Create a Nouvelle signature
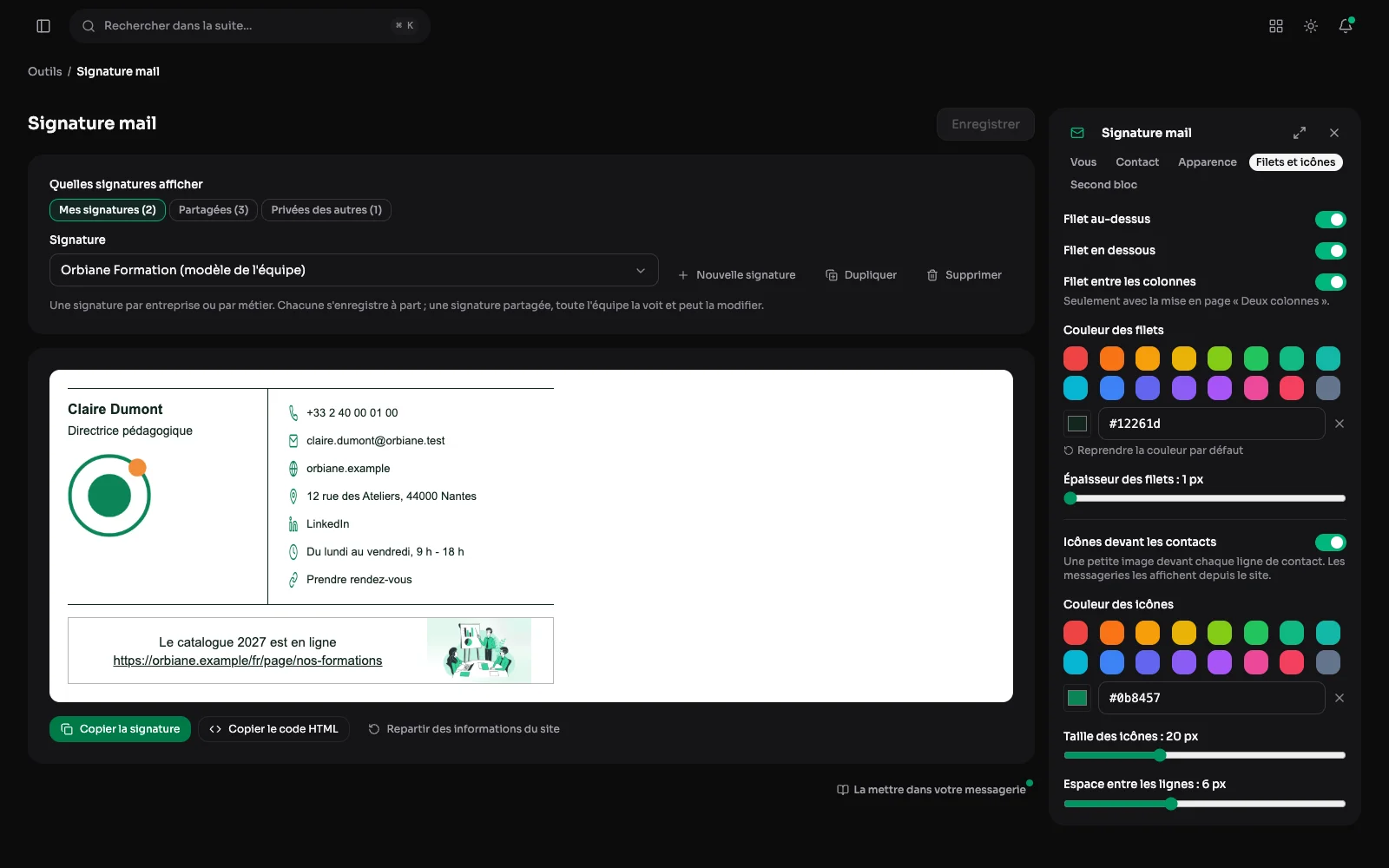The image size is (1389, 868). click(736, 275)
